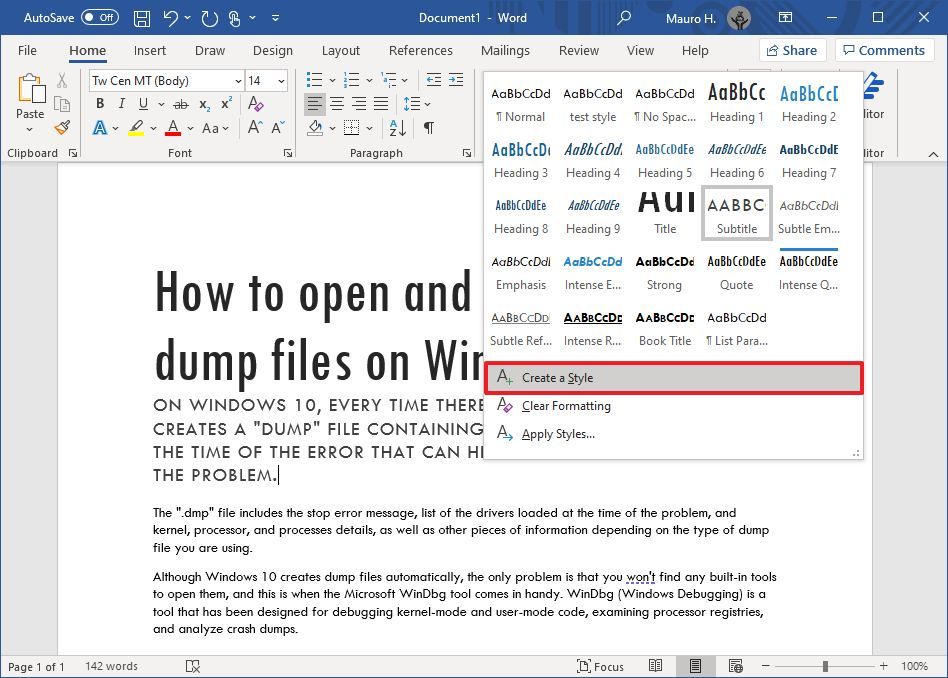Image resolution: width=948 pixels, height=678 pixels.
Task: Clear All Formatting with the eraser icon
Action: (256, 103)
